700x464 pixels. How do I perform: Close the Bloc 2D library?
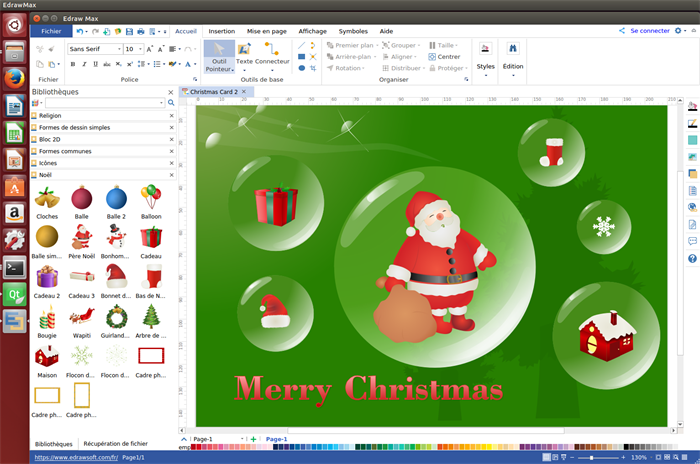pos(171,139)
